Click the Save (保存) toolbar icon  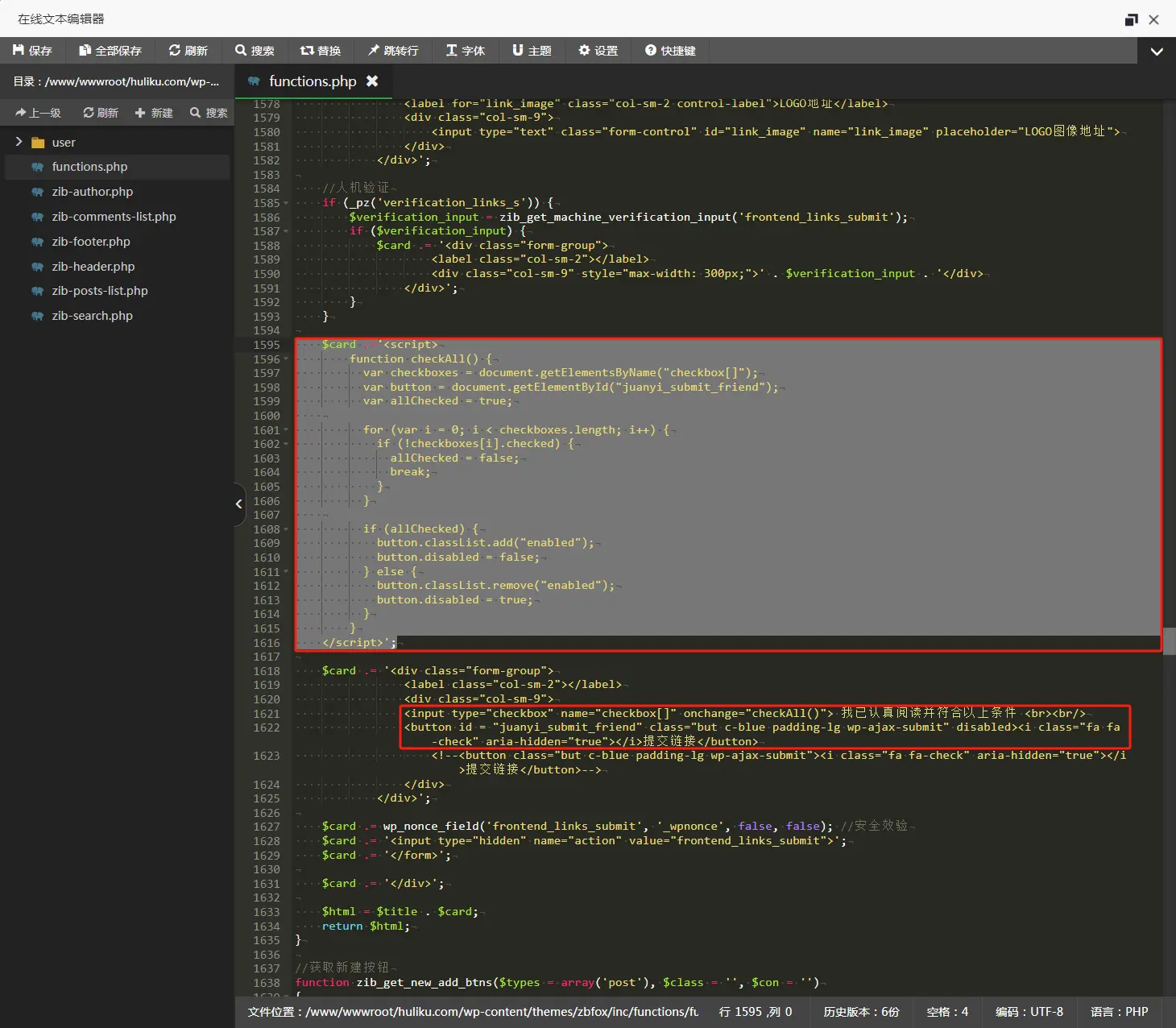point(32,51)
